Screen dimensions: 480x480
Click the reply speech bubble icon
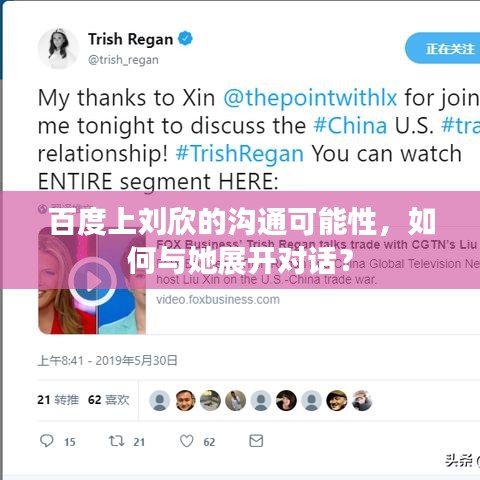[x=46, y=441]
